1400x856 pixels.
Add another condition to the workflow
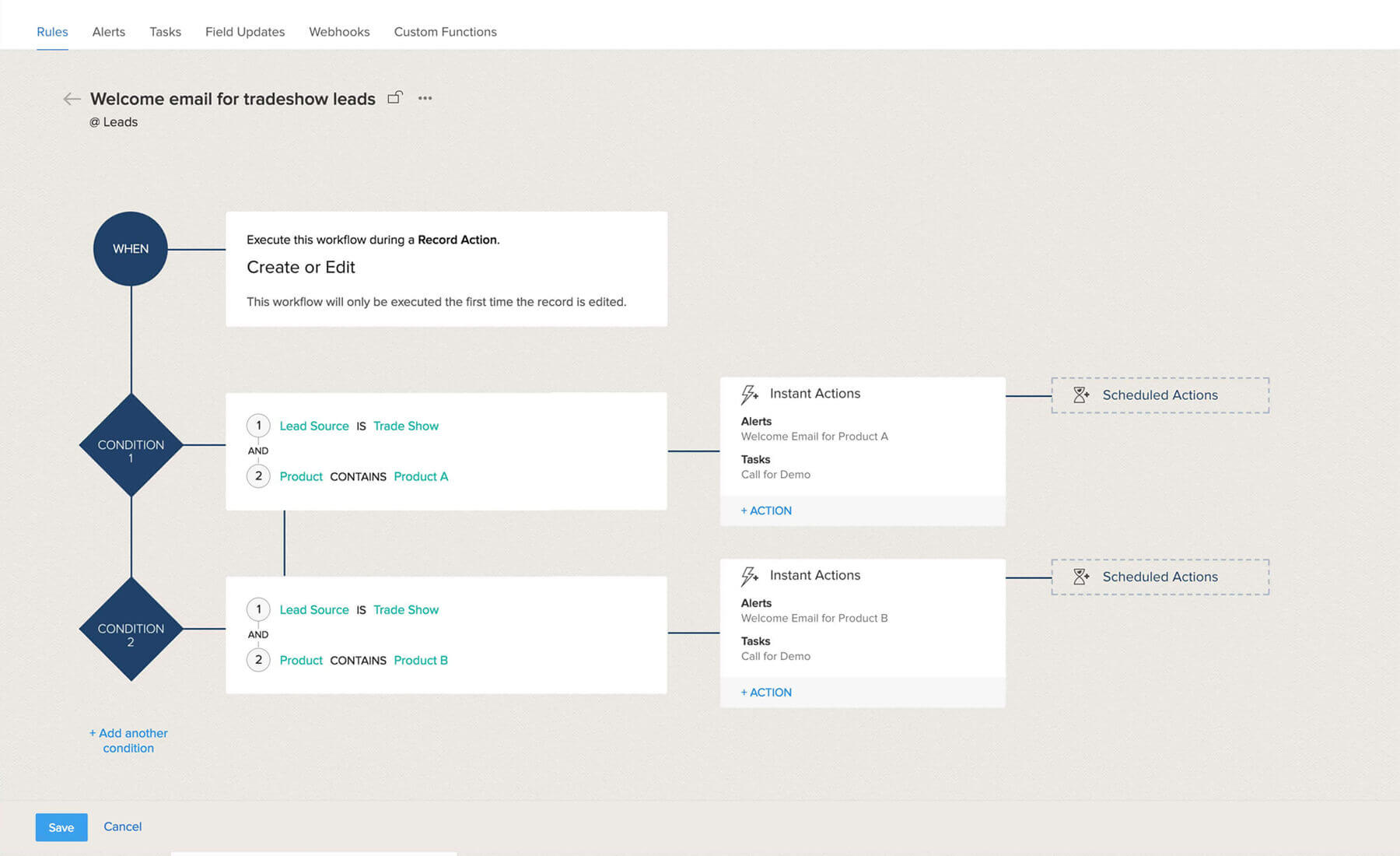(128, 741)
